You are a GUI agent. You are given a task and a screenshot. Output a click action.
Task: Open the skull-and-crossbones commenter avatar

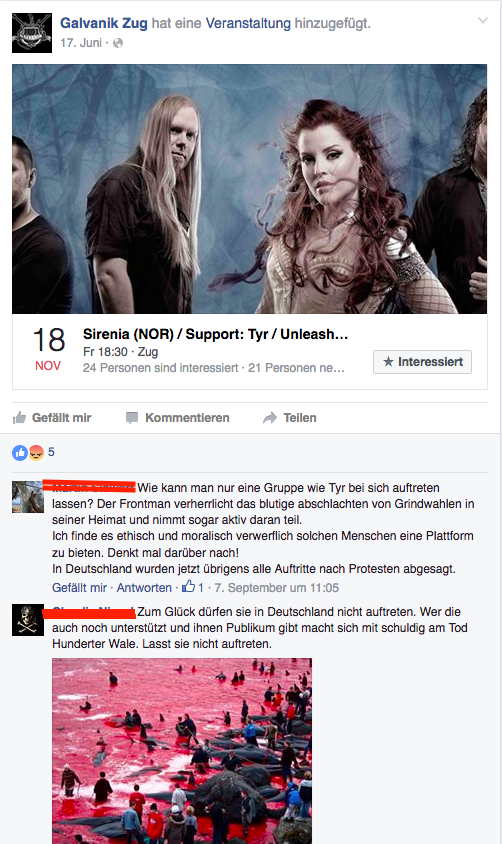coord(28,620)
